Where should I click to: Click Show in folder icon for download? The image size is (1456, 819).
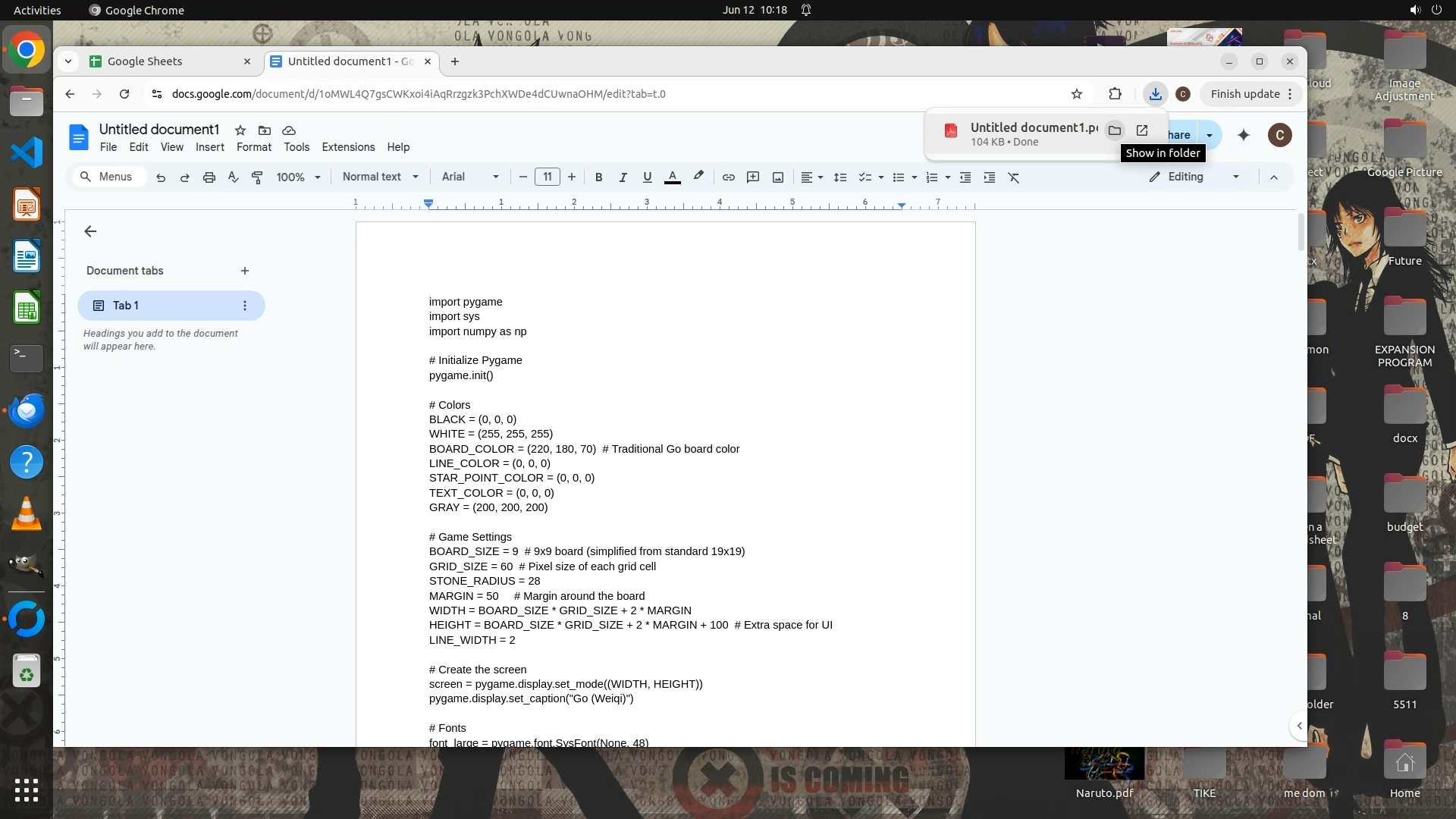[1114, 130]
